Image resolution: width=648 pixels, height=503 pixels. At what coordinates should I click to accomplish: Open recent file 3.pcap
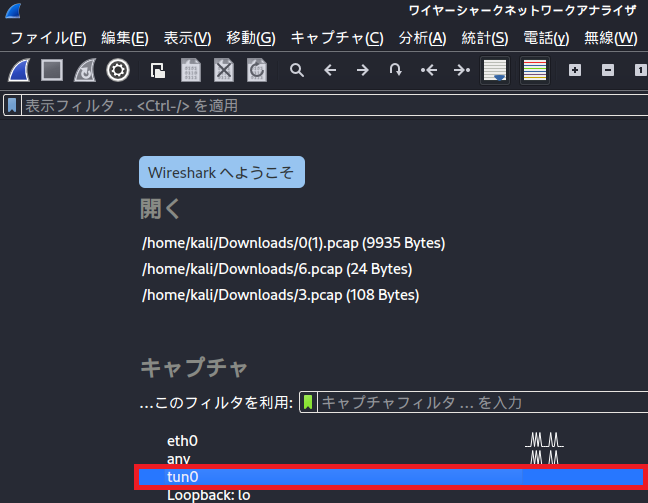click(x=280, y=295)
